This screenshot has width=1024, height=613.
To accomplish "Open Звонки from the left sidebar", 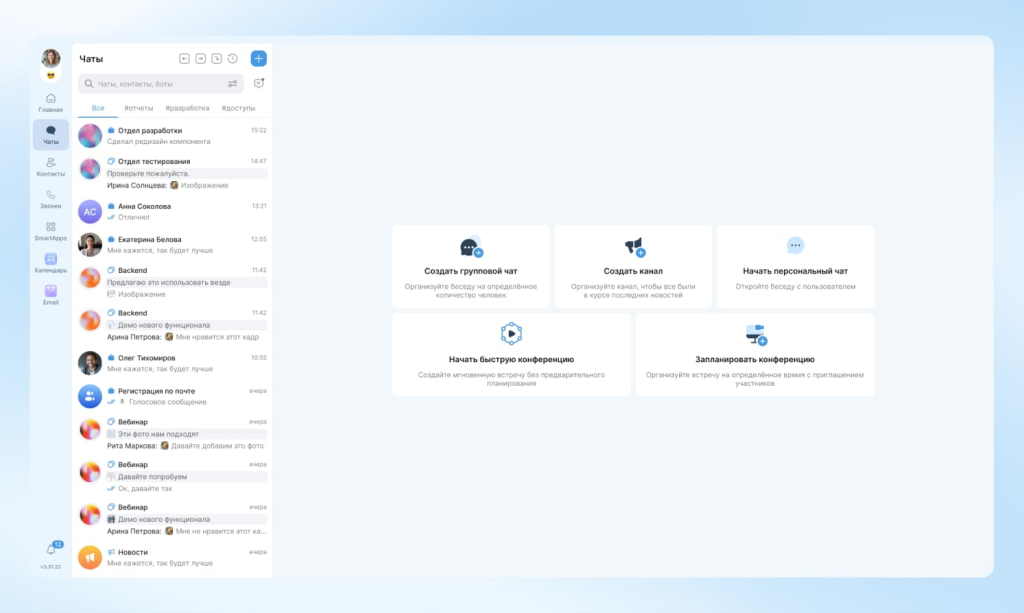I will click(x=50, y=196).
